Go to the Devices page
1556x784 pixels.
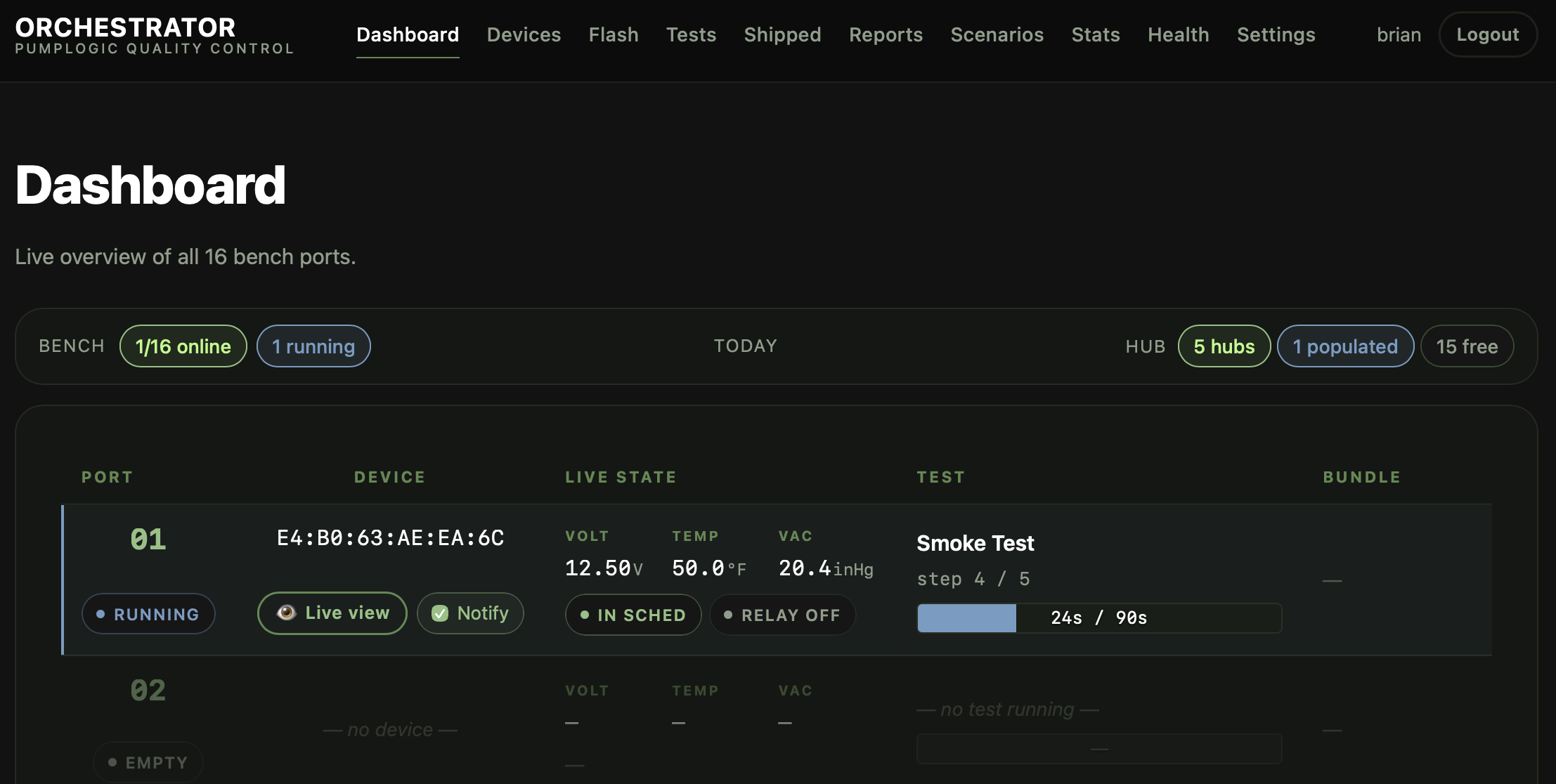[x=524, y=34]
